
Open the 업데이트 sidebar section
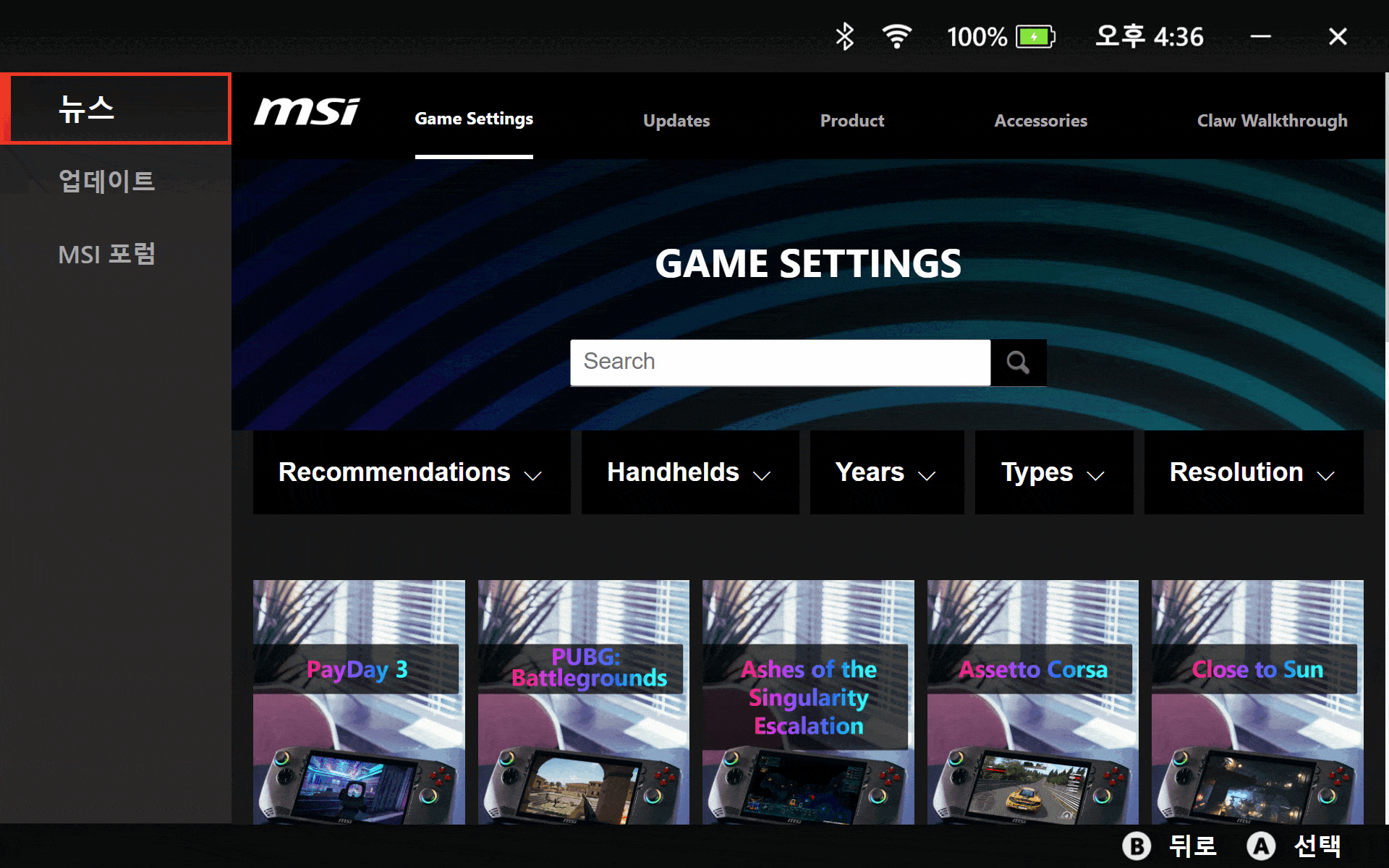(116, 181)
